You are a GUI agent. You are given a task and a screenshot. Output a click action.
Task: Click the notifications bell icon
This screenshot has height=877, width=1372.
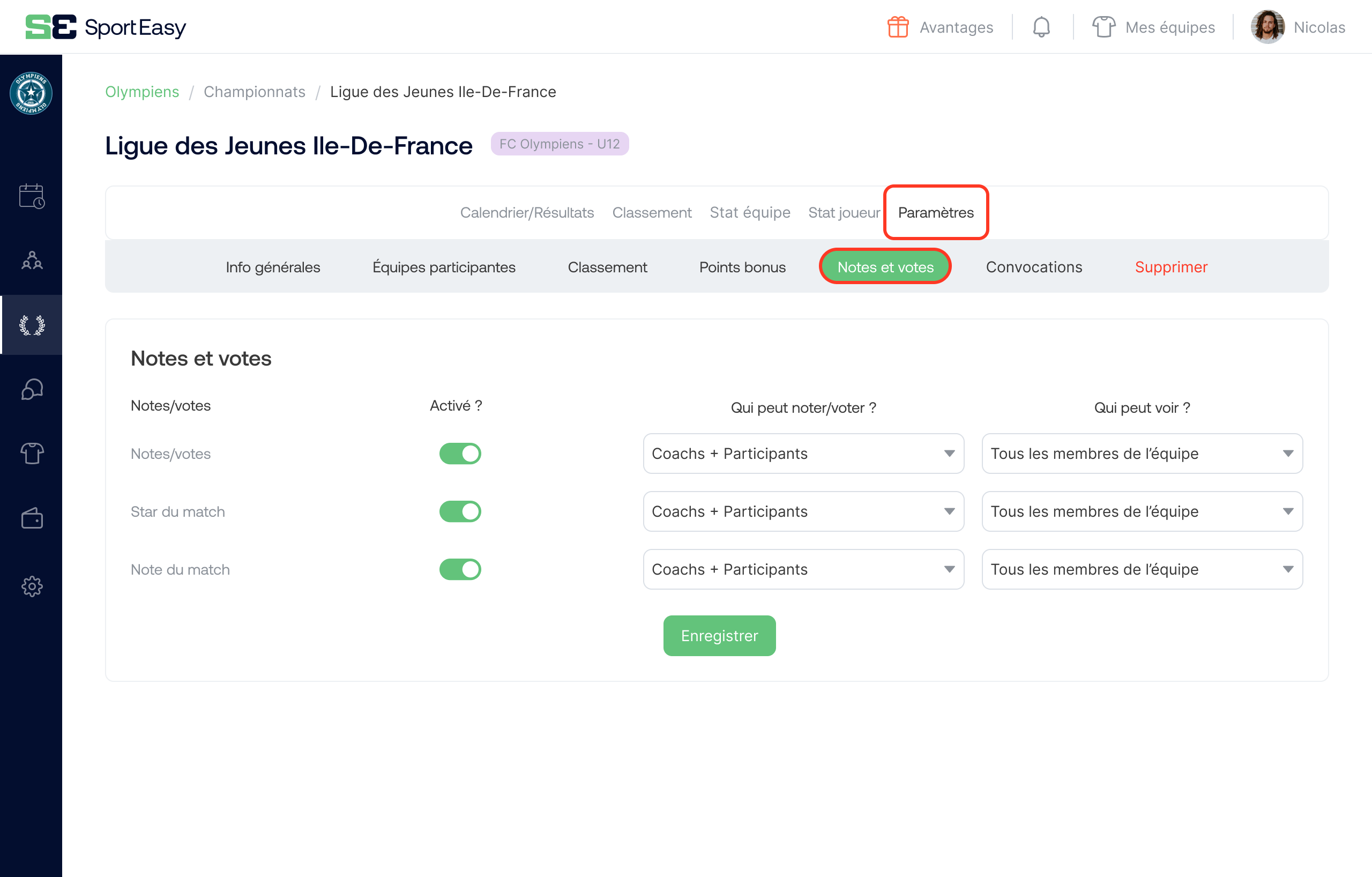click(x=1041, y=27)
